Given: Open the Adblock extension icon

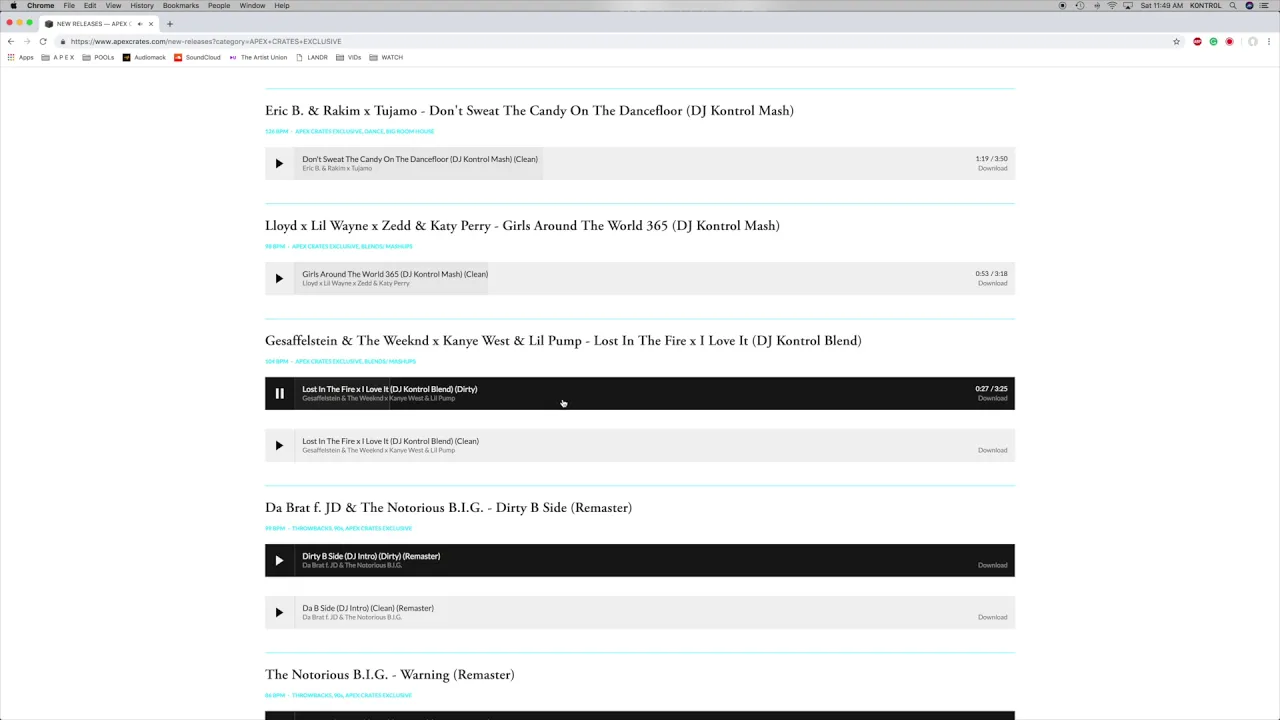Looking at the screenshot, I should point(1197,41).
